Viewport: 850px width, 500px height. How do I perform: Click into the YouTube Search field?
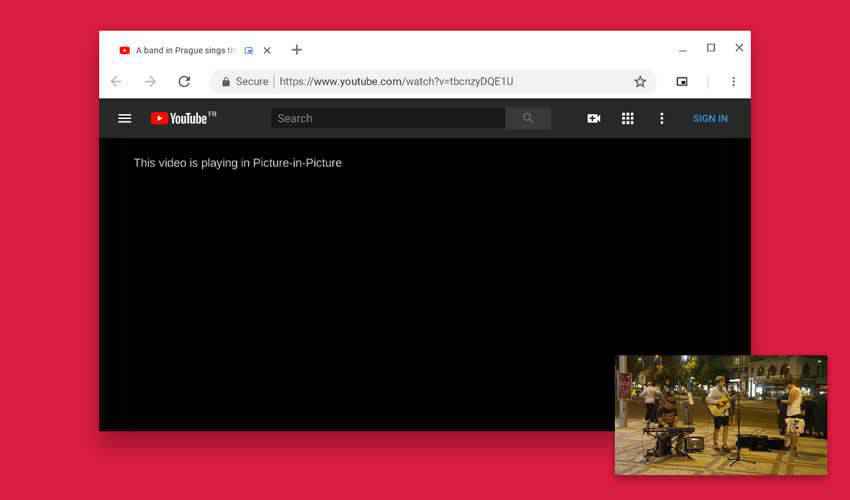(x=388, y=118)
